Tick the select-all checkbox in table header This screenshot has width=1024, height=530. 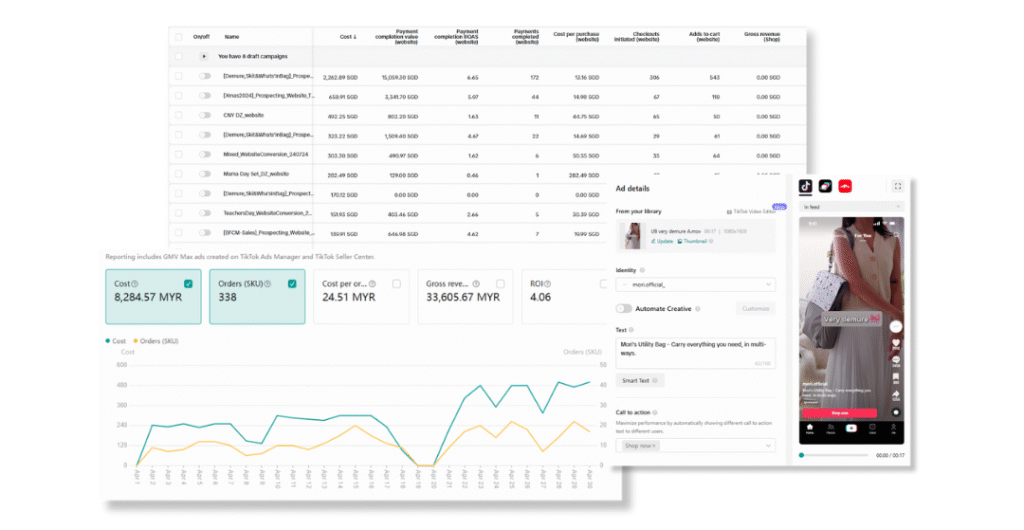178,37
